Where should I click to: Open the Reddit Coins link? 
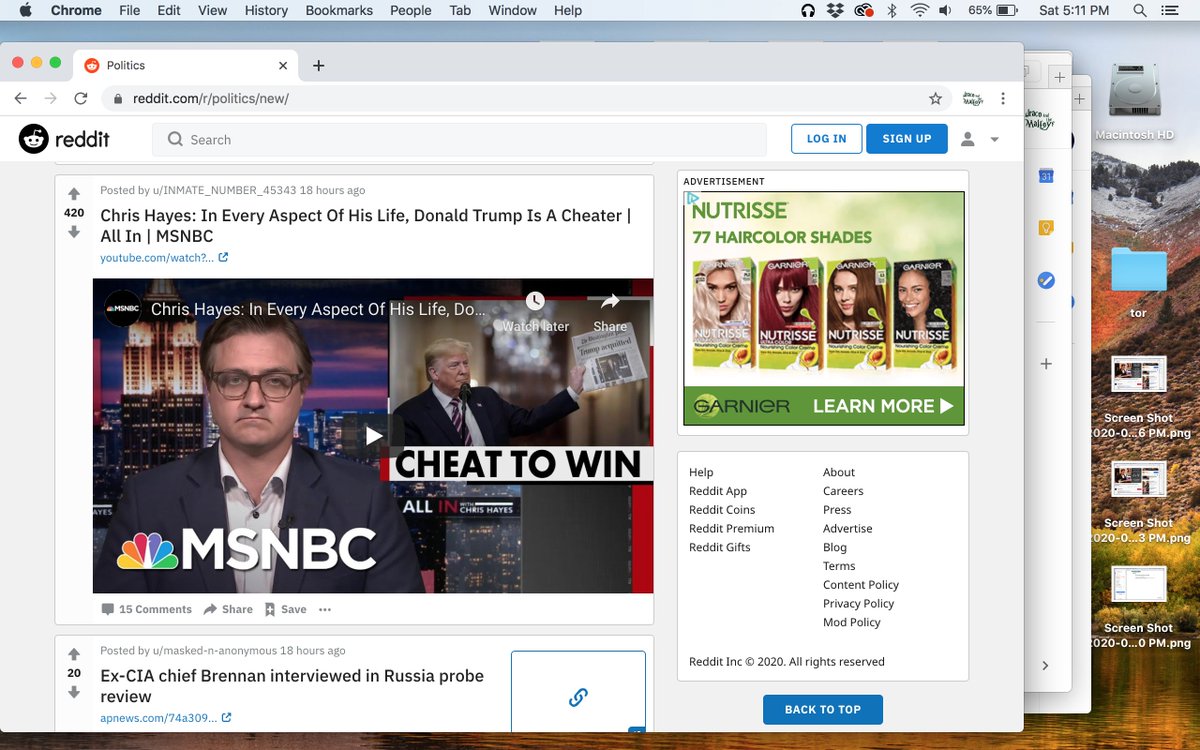722,510
